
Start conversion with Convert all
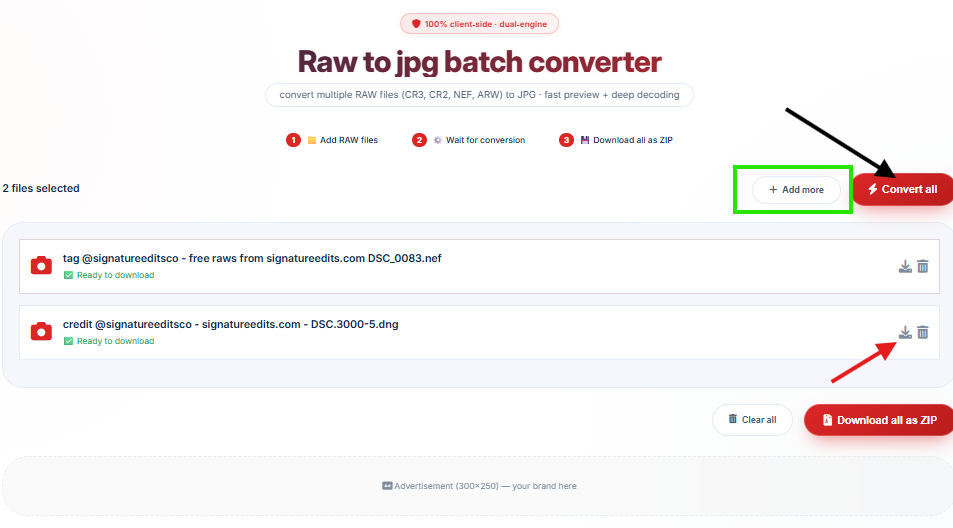click(903, 189)
